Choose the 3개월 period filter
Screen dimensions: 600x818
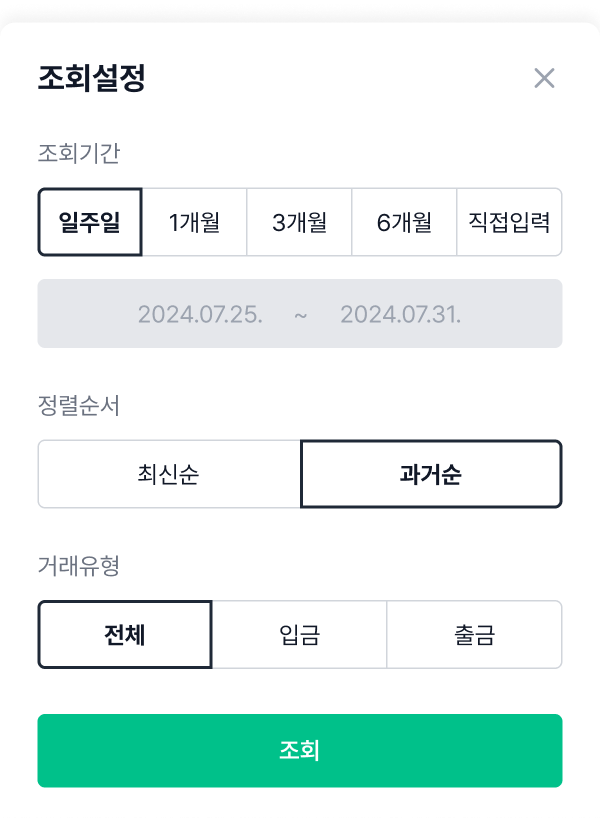[x=299, y=222]
